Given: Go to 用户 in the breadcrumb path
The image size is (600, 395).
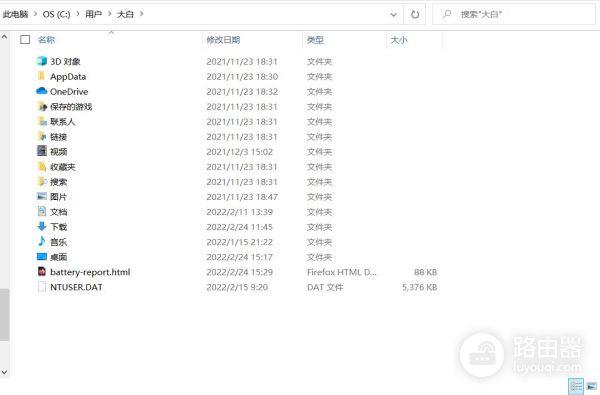Looking at the screenshot, I should pos(93,14).
